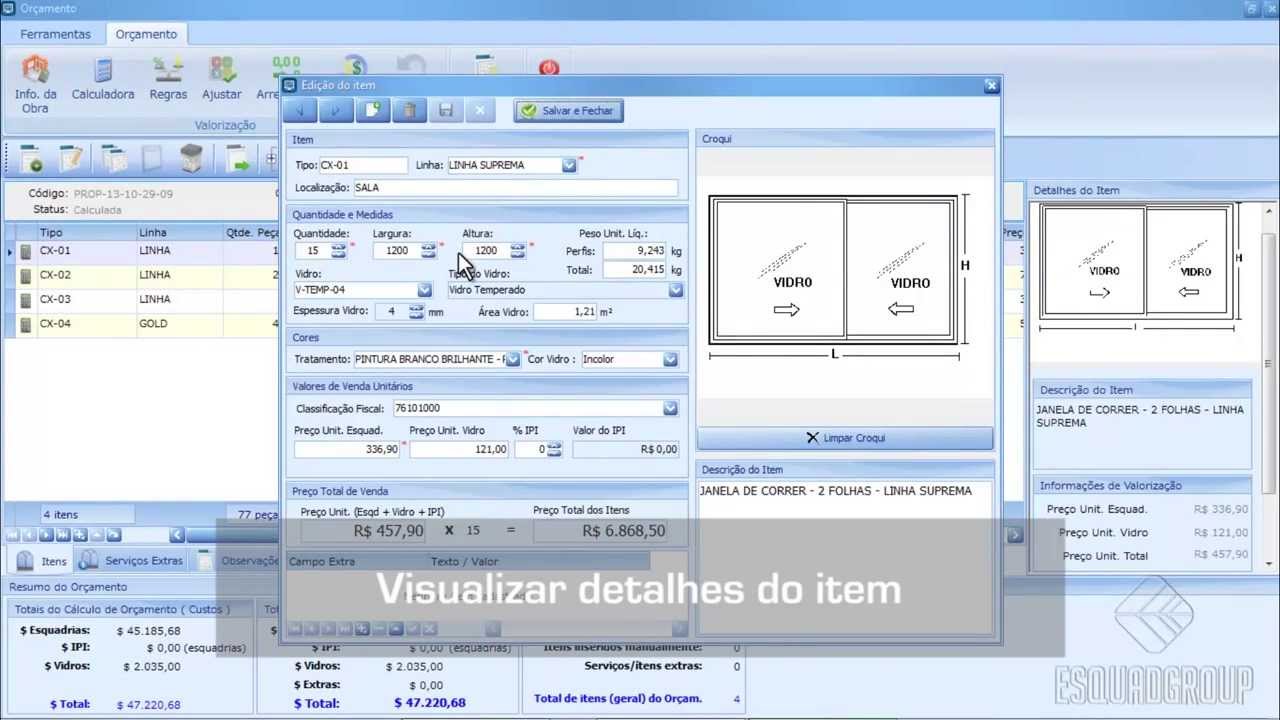This screenshot has width=1280, height=720.
Task: Click the Largura spinner arrows
Action: (x=429, y=251)
